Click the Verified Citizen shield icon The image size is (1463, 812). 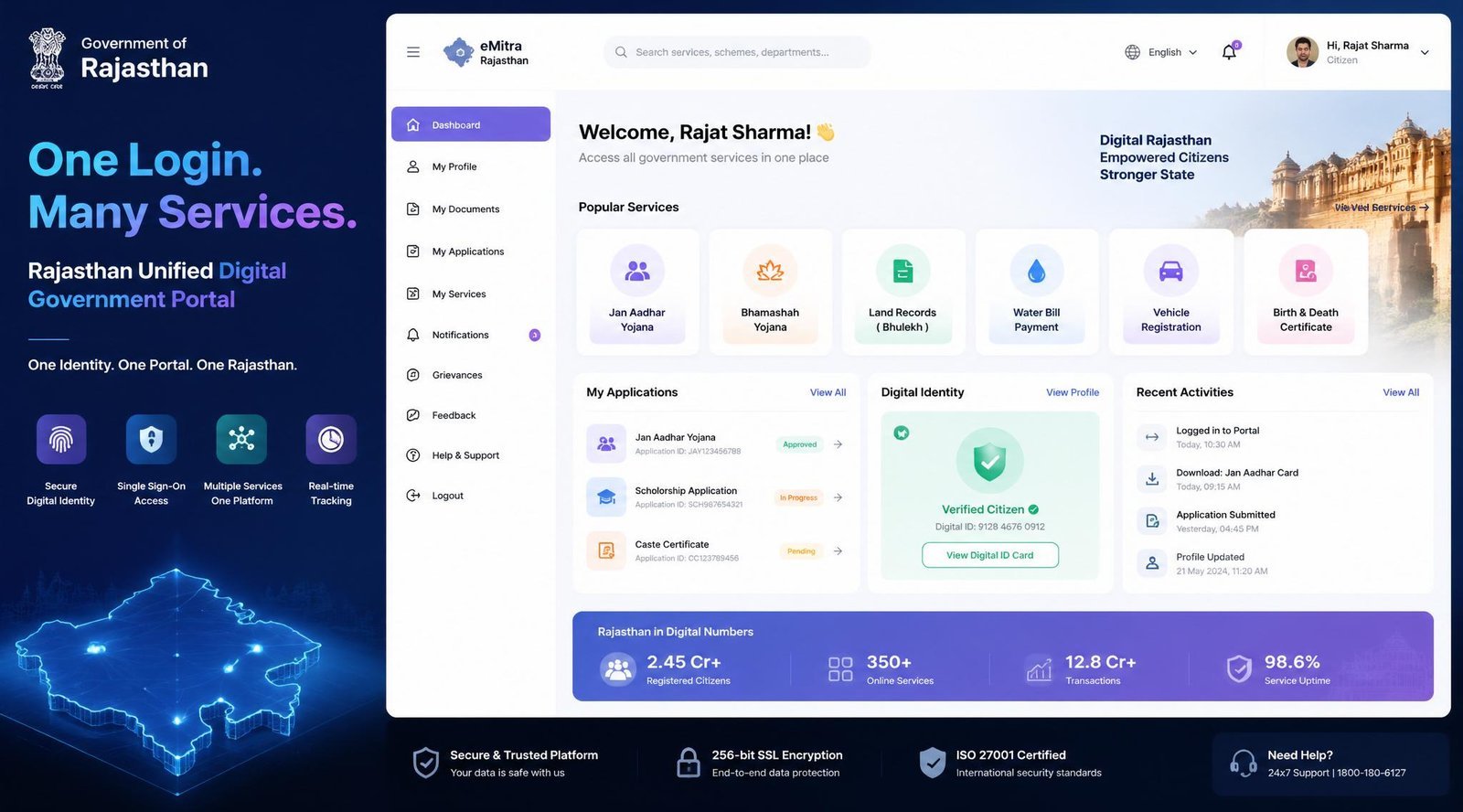pyautogui.click(x=990, y=462)
